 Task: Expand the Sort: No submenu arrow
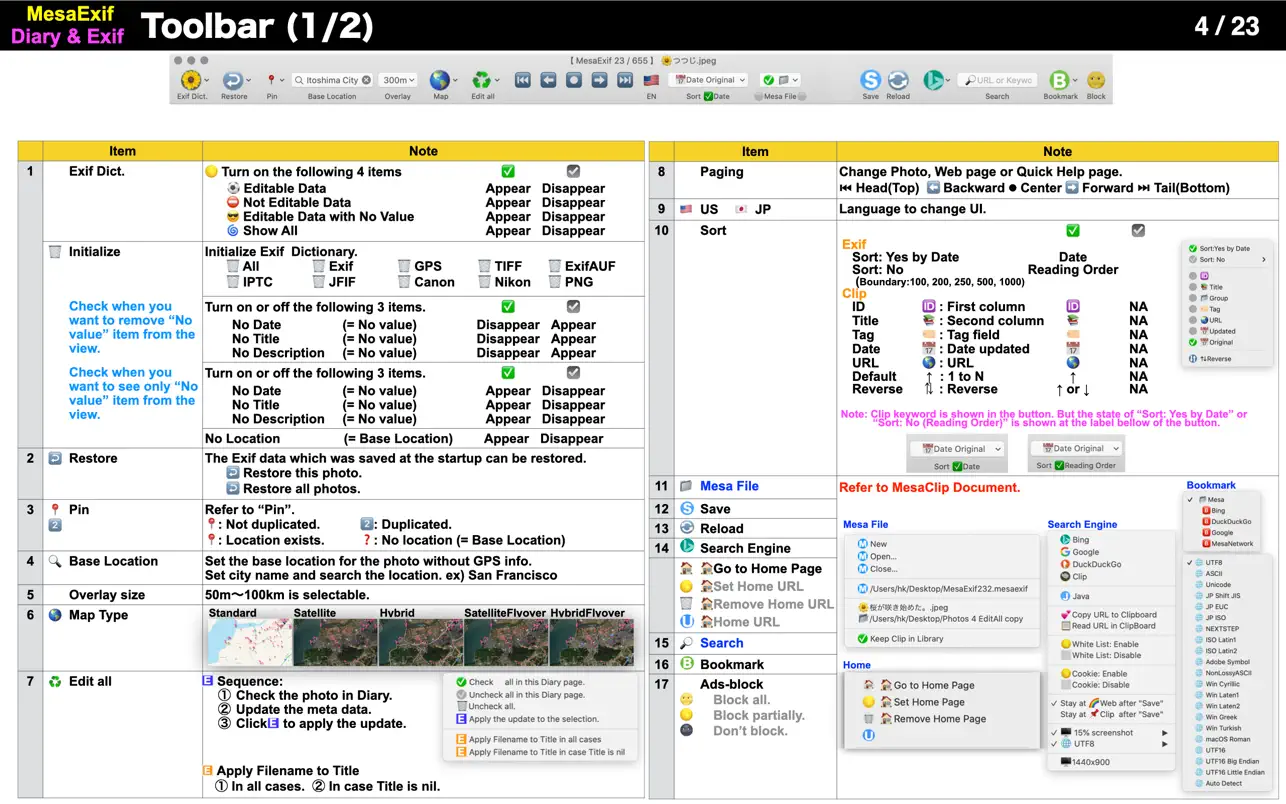1264,260
